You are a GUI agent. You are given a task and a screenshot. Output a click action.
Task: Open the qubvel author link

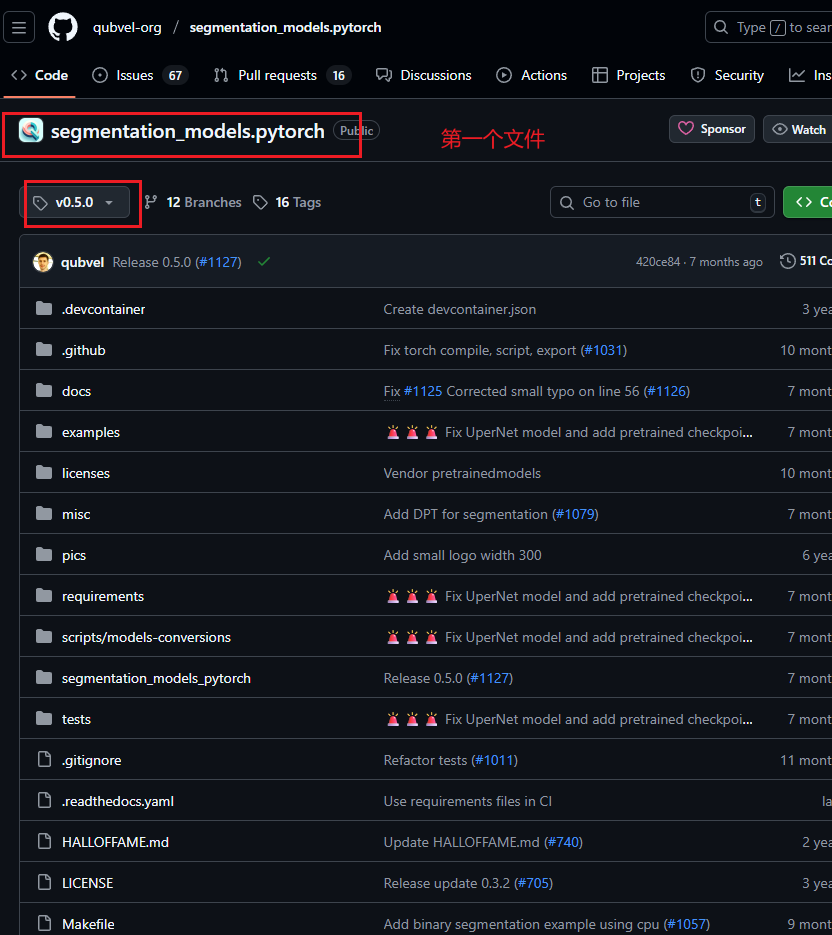(x=82, y=262)
